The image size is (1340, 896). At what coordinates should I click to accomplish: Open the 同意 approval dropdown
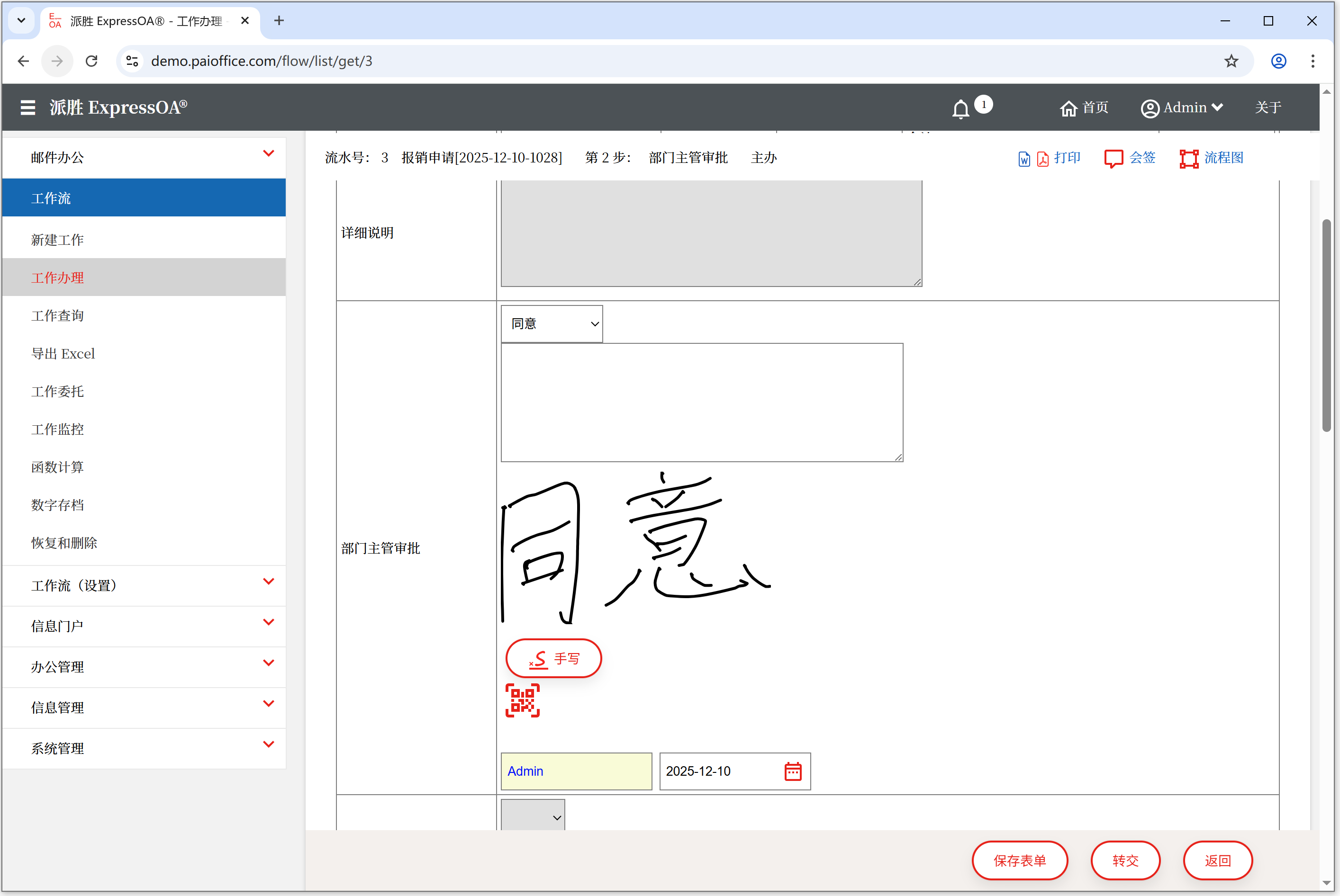coord(552,324)
